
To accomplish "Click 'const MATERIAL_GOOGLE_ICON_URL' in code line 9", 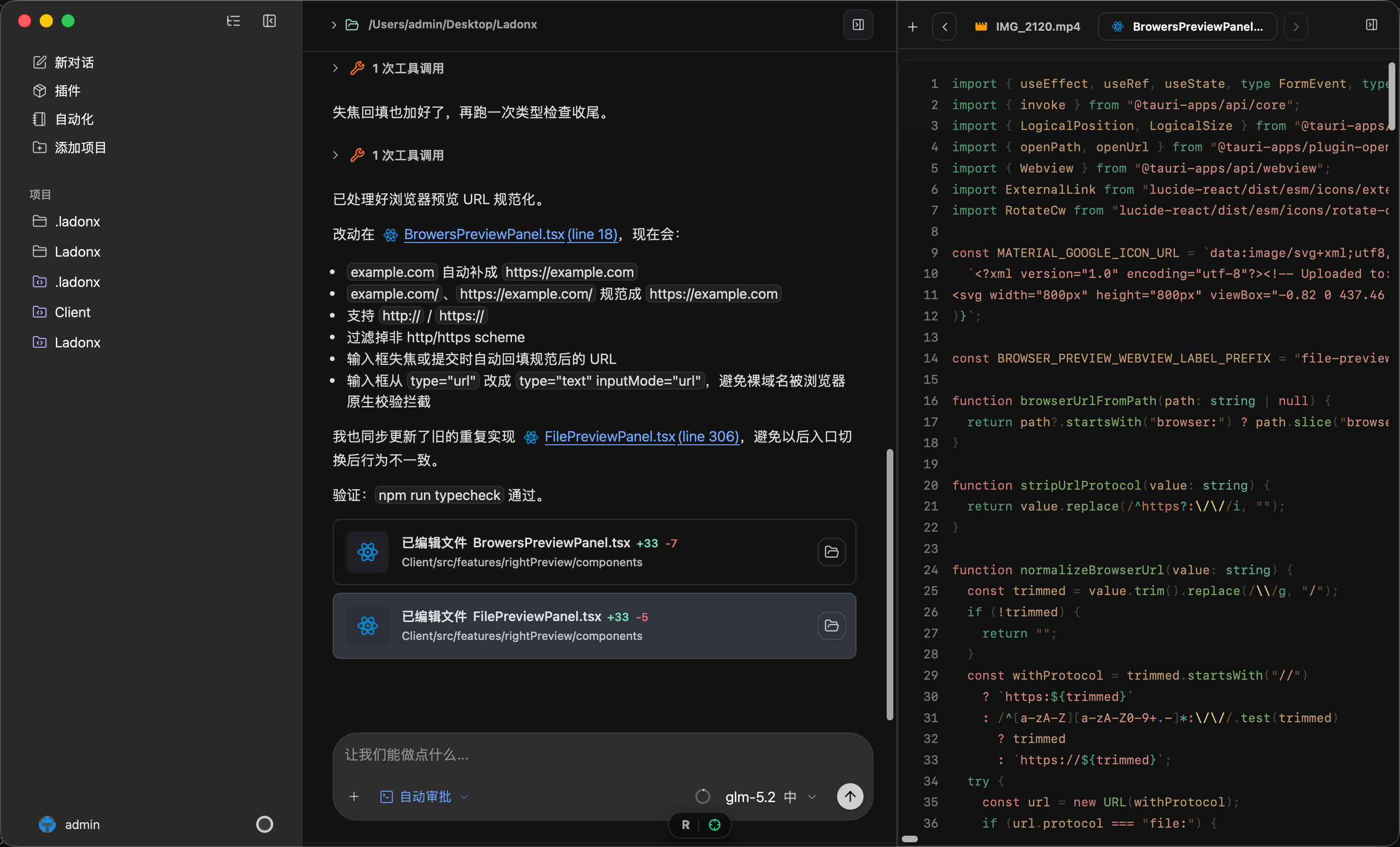I will click(1065, 253).
